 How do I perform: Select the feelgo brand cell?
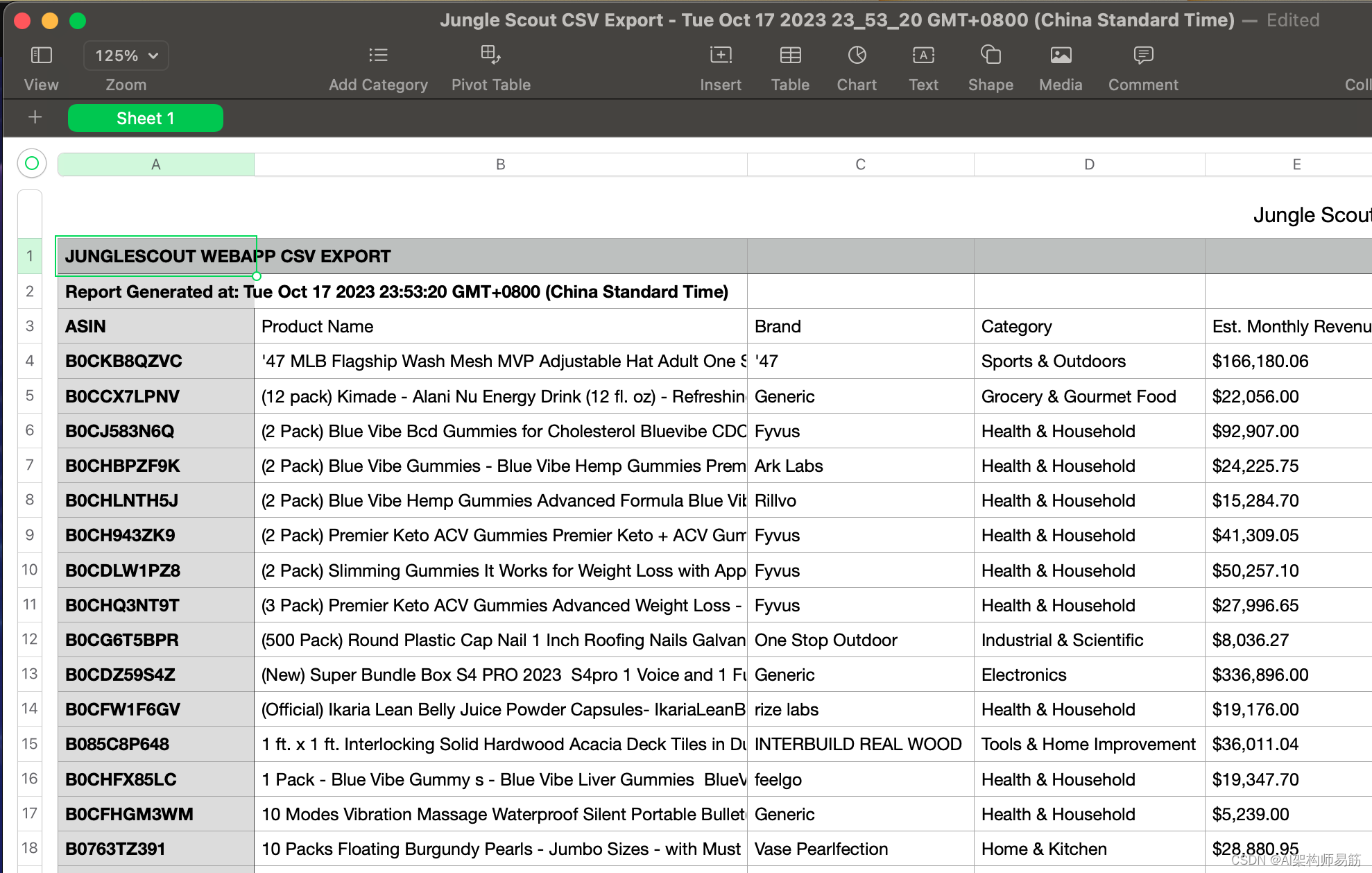[x=861, y=779]
